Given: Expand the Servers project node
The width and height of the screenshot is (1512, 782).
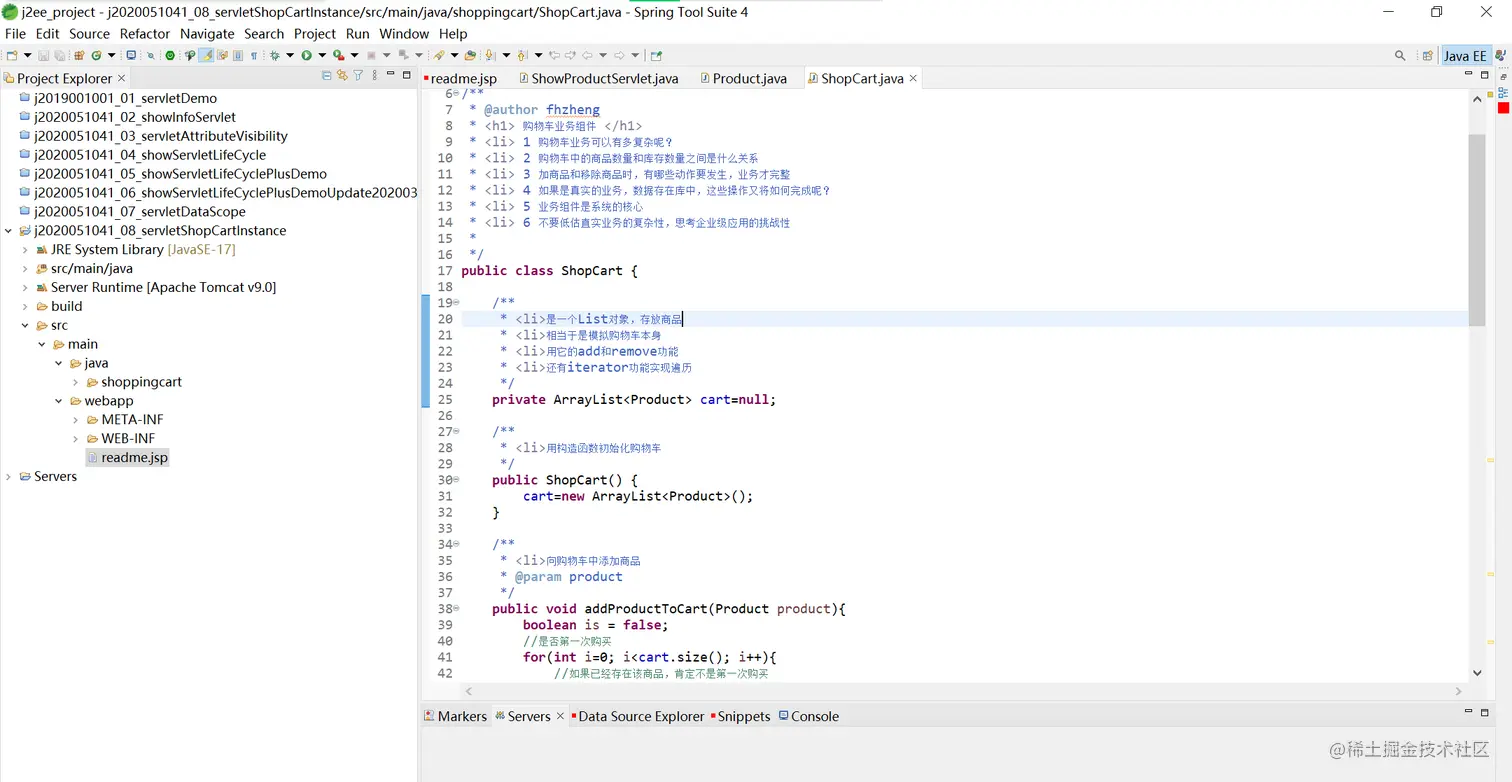Looking at the screenshot, I should pyautogui.click(x=9, y=476).
